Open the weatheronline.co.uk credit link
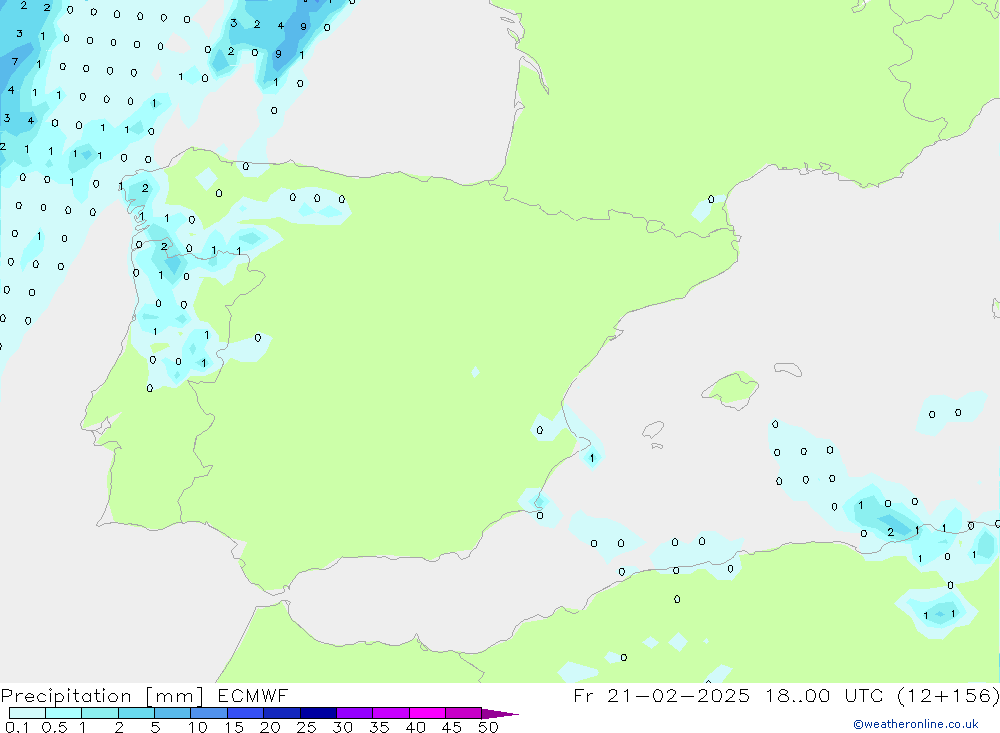 (916, 724)
